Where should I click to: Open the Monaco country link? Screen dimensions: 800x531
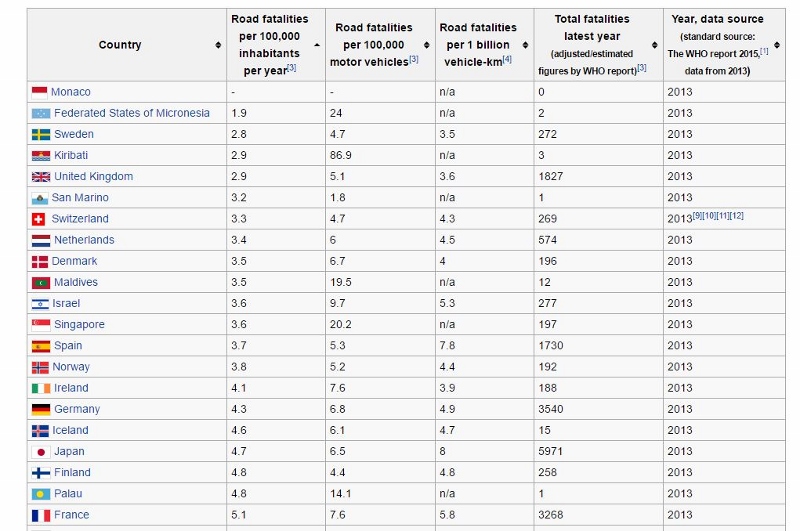(x=70, y=92)
